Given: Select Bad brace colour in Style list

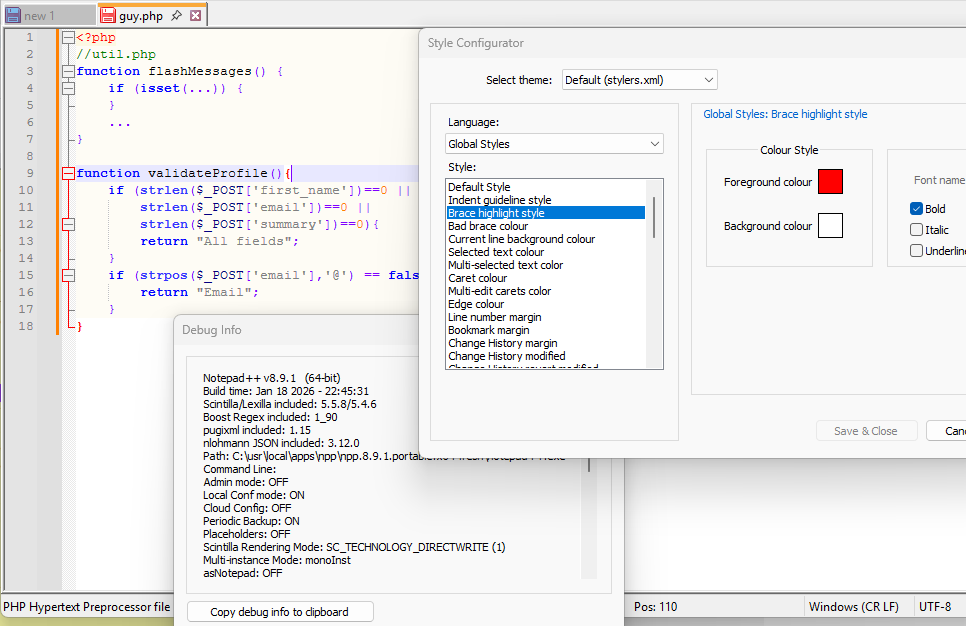Looking at the screenshot, I should point(488,226).
